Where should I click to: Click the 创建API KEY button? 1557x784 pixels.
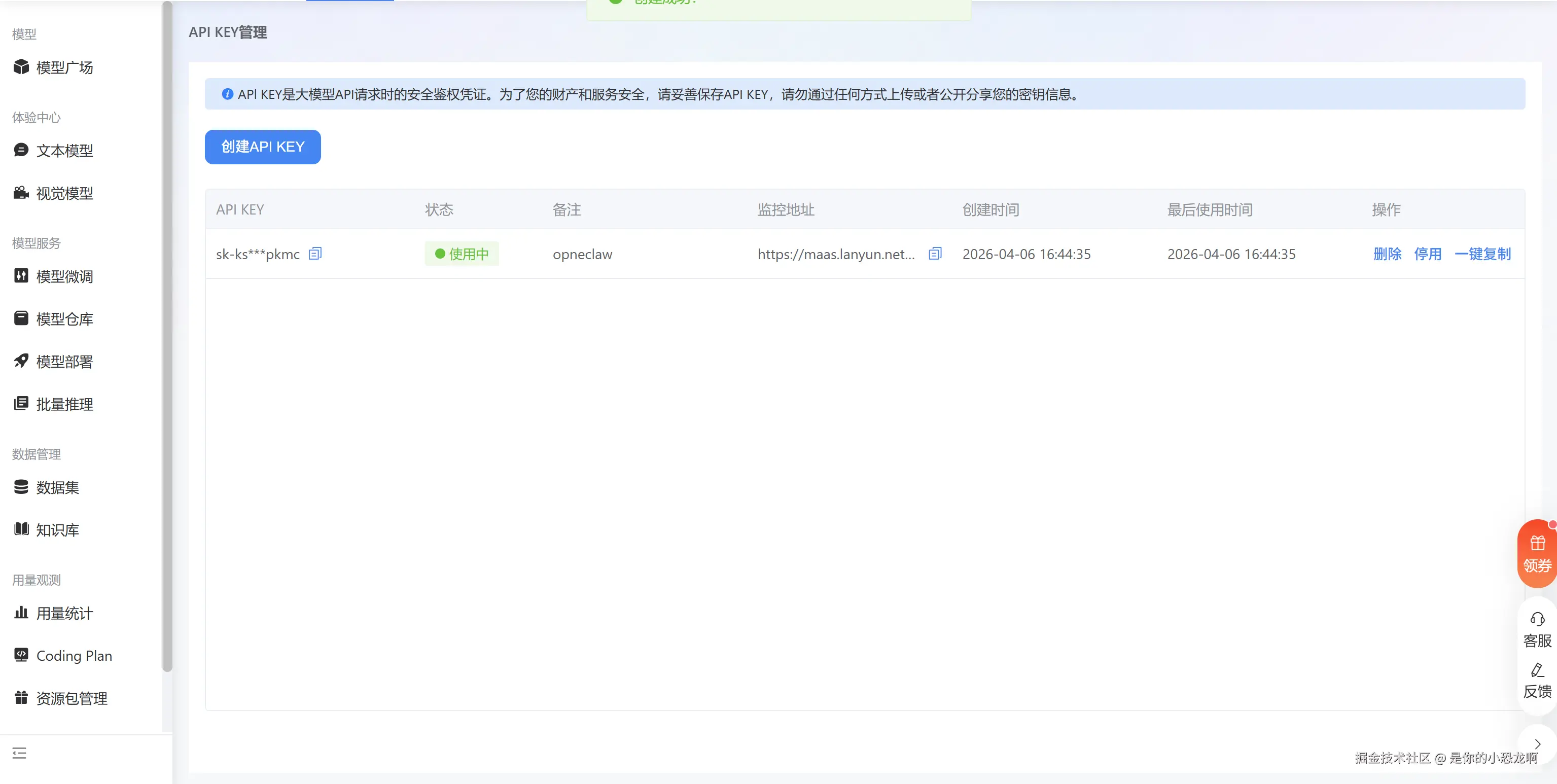coord(262,147)
